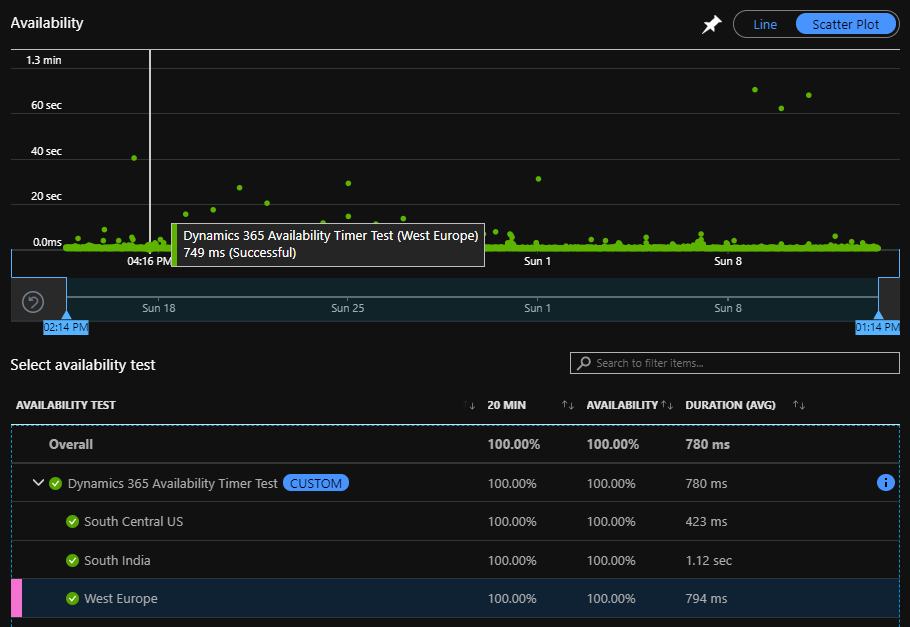Click the Sun 1 label on time slider
The image size is (910, 627).
coord(537,308)
